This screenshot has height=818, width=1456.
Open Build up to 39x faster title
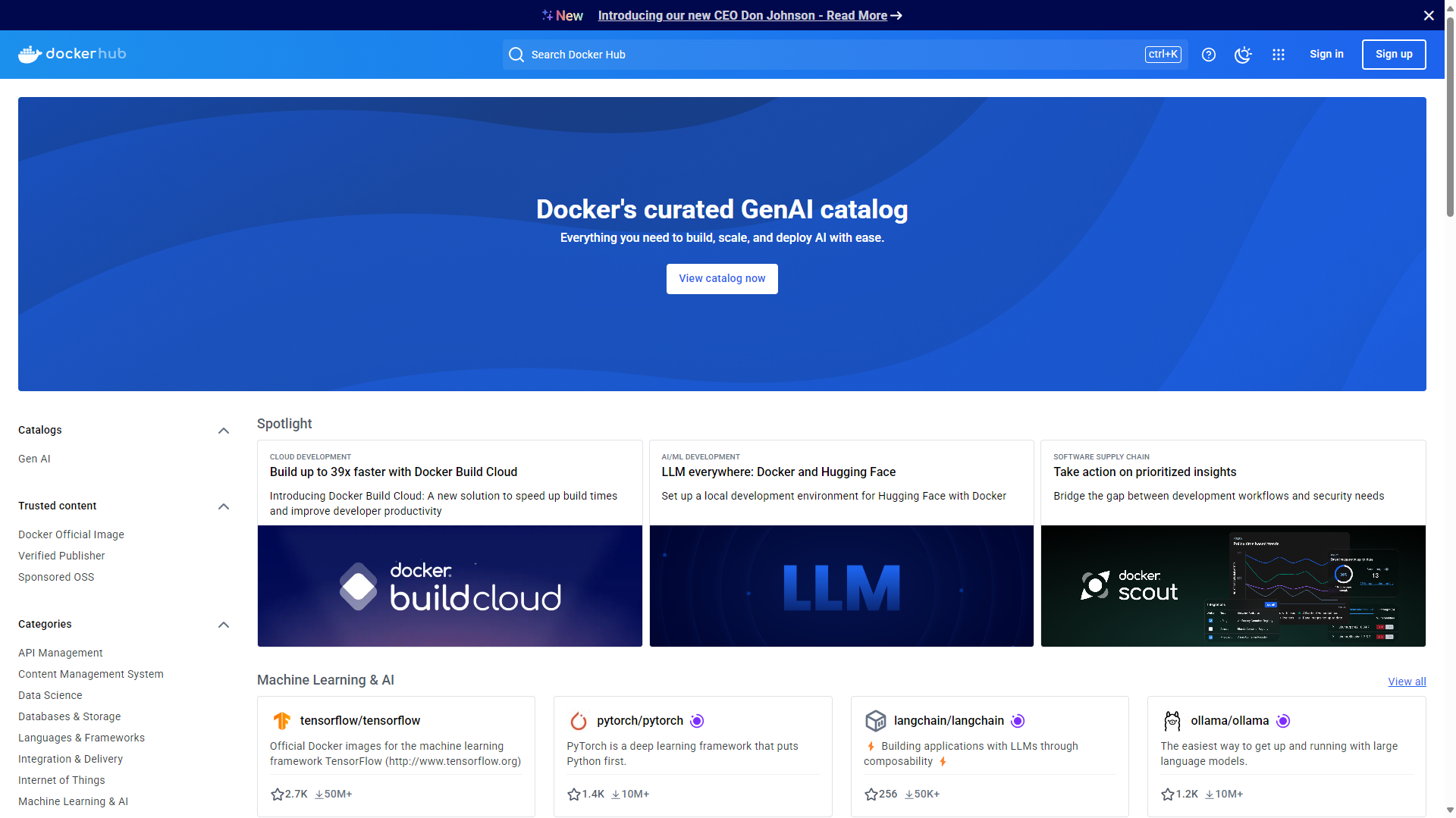coord(394,472)
